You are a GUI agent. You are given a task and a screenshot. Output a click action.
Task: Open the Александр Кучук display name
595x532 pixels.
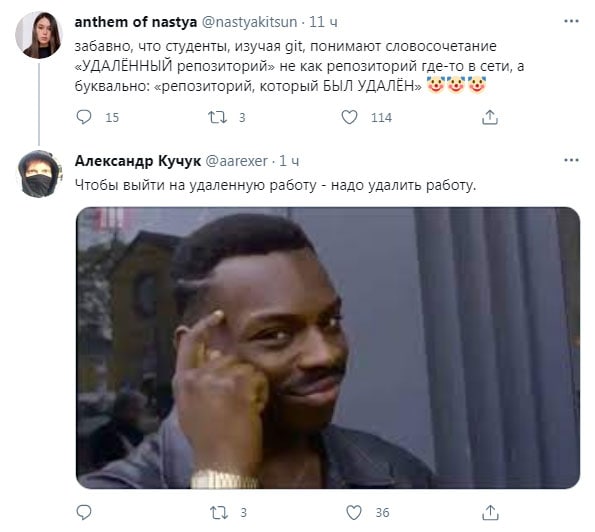pos(138,161)
